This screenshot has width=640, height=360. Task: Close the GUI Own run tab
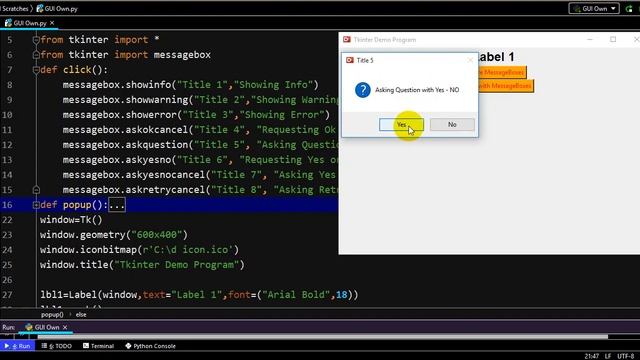(65, 327)
